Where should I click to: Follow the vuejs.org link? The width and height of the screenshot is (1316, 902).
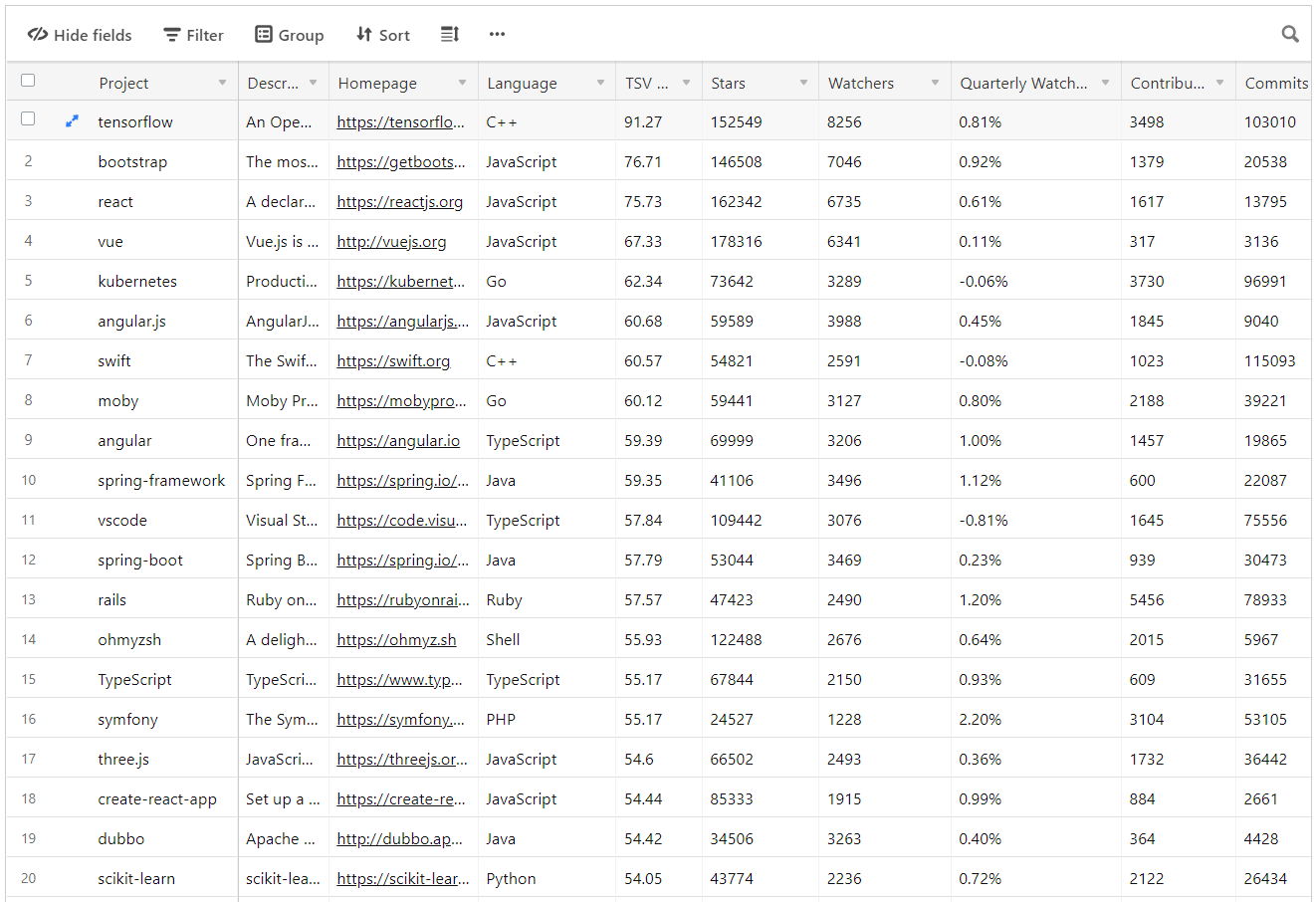click(391, 242)
